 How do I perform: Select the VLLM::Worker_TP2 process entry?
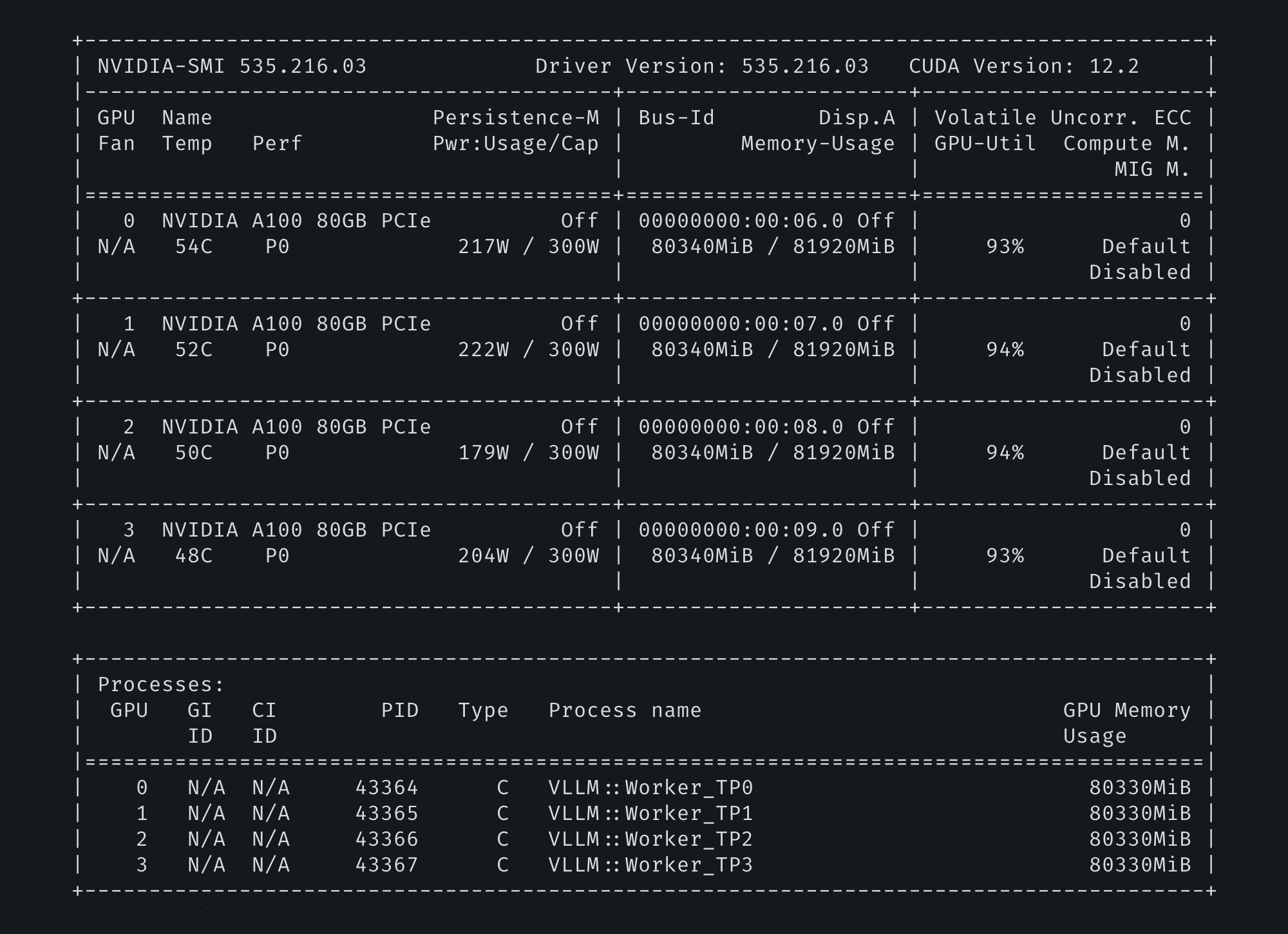(x=650, y=839)
